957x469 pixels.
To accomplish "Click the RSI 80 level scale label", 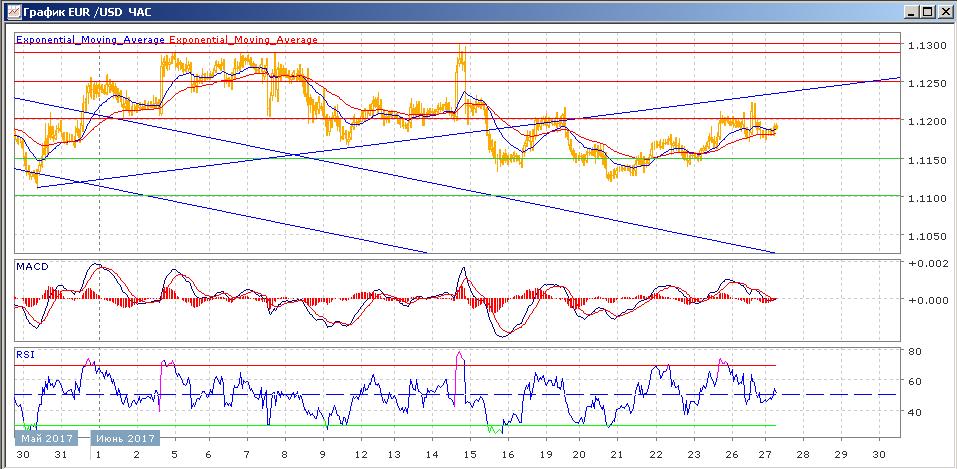I will tap(914, 352).
